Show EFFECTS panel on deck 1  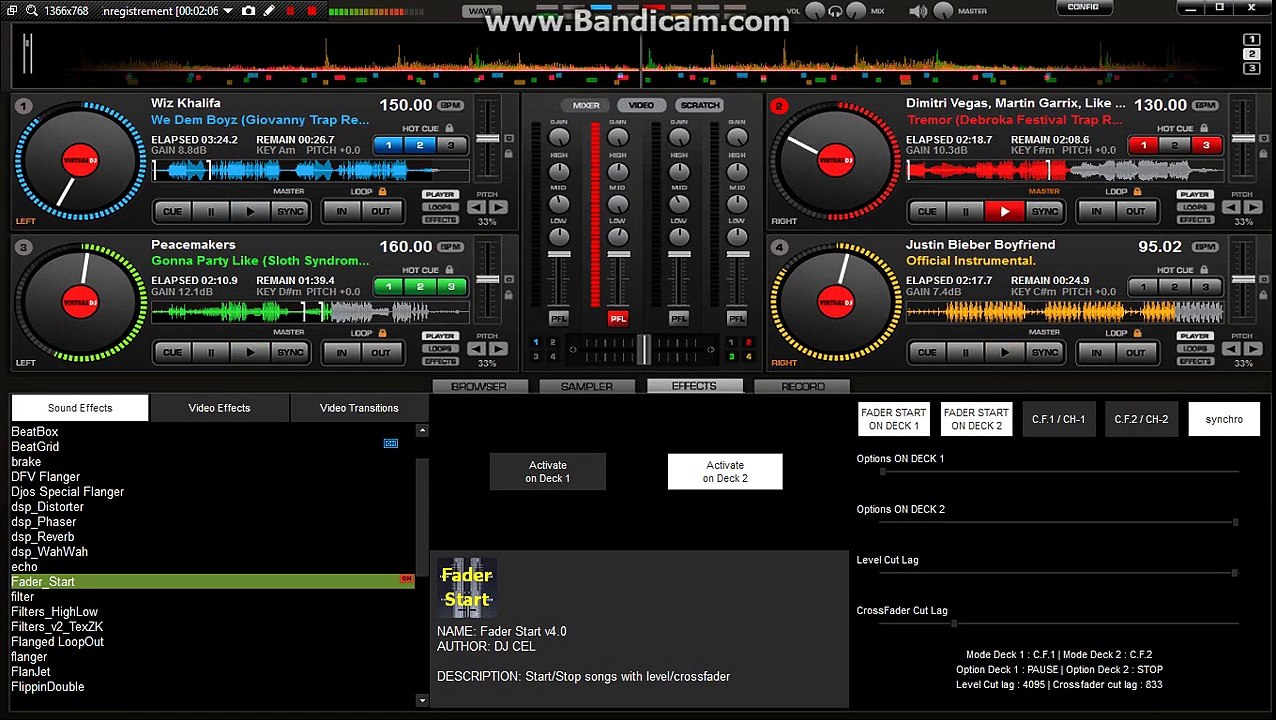[x=440, y=220]
